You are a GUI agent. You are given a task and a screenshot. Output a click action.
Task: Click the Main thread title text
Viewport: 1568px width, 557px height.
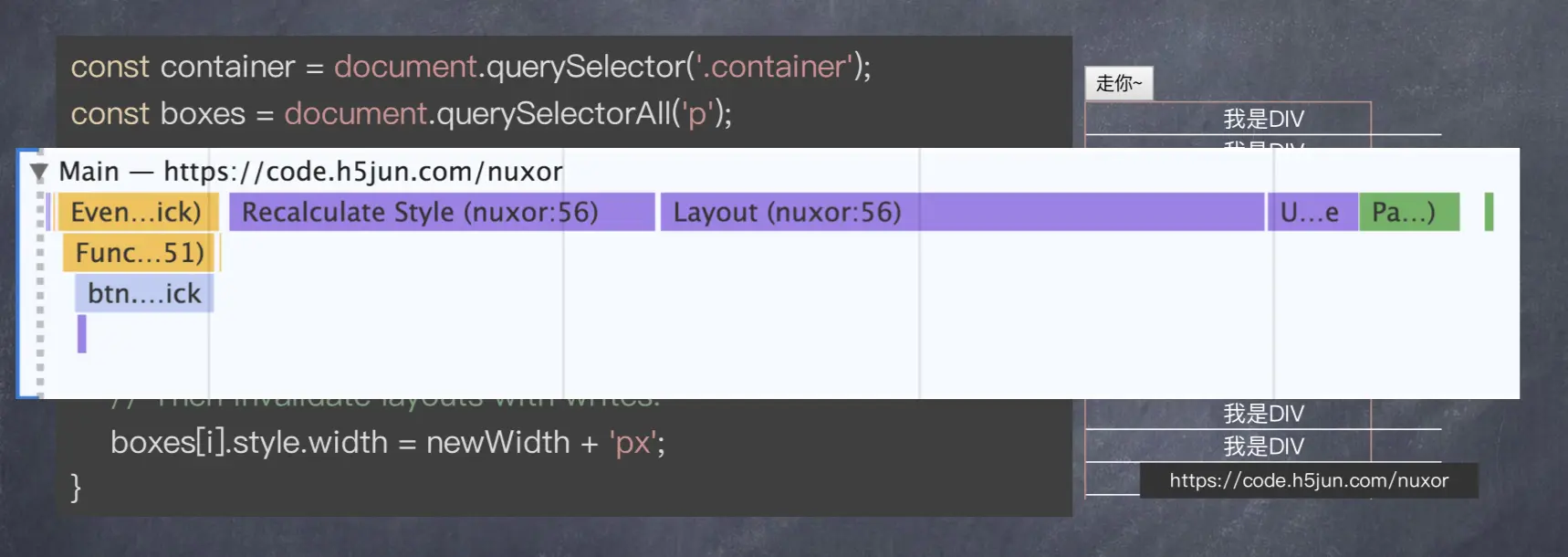point(310,172)
